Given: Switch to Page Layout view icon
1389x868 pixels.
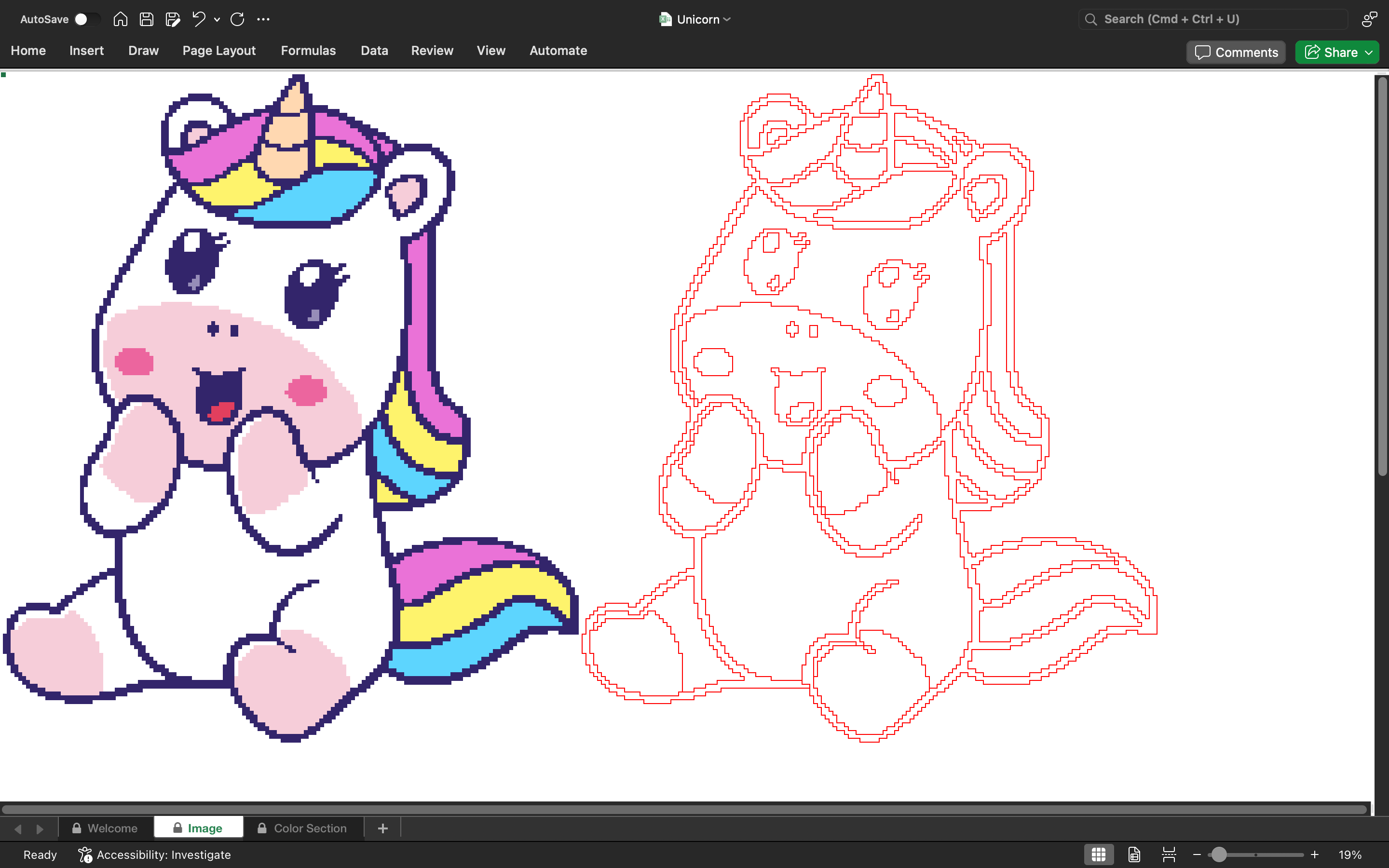Looking at the screenshot, I should coord(1134,855).
